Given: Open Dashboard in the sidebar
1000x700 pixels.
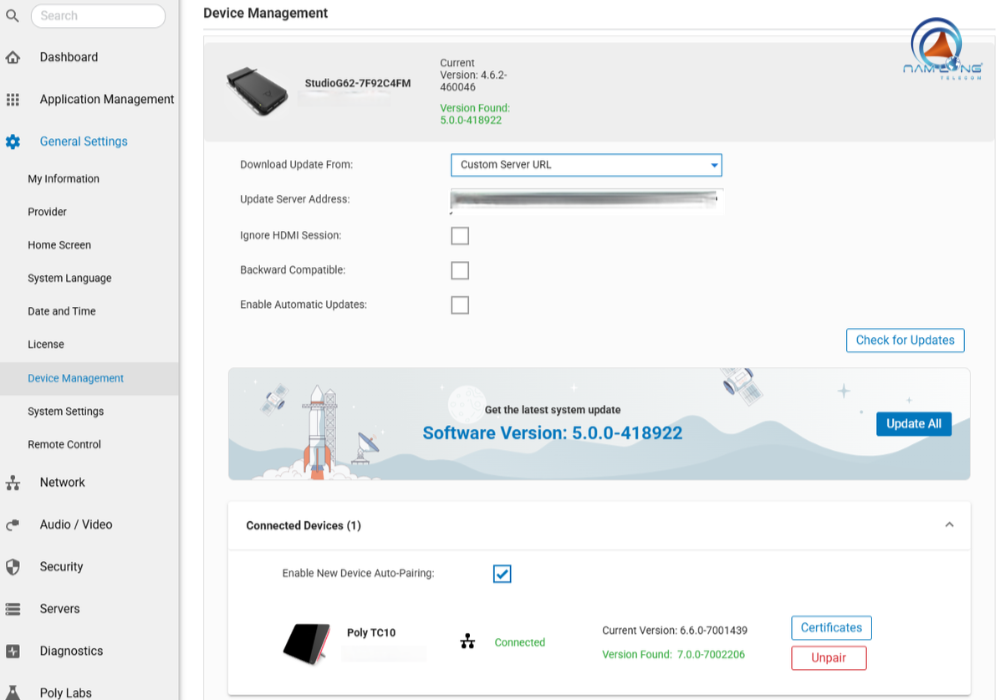Looking at the screenshot, I should [x=69, y=57].
